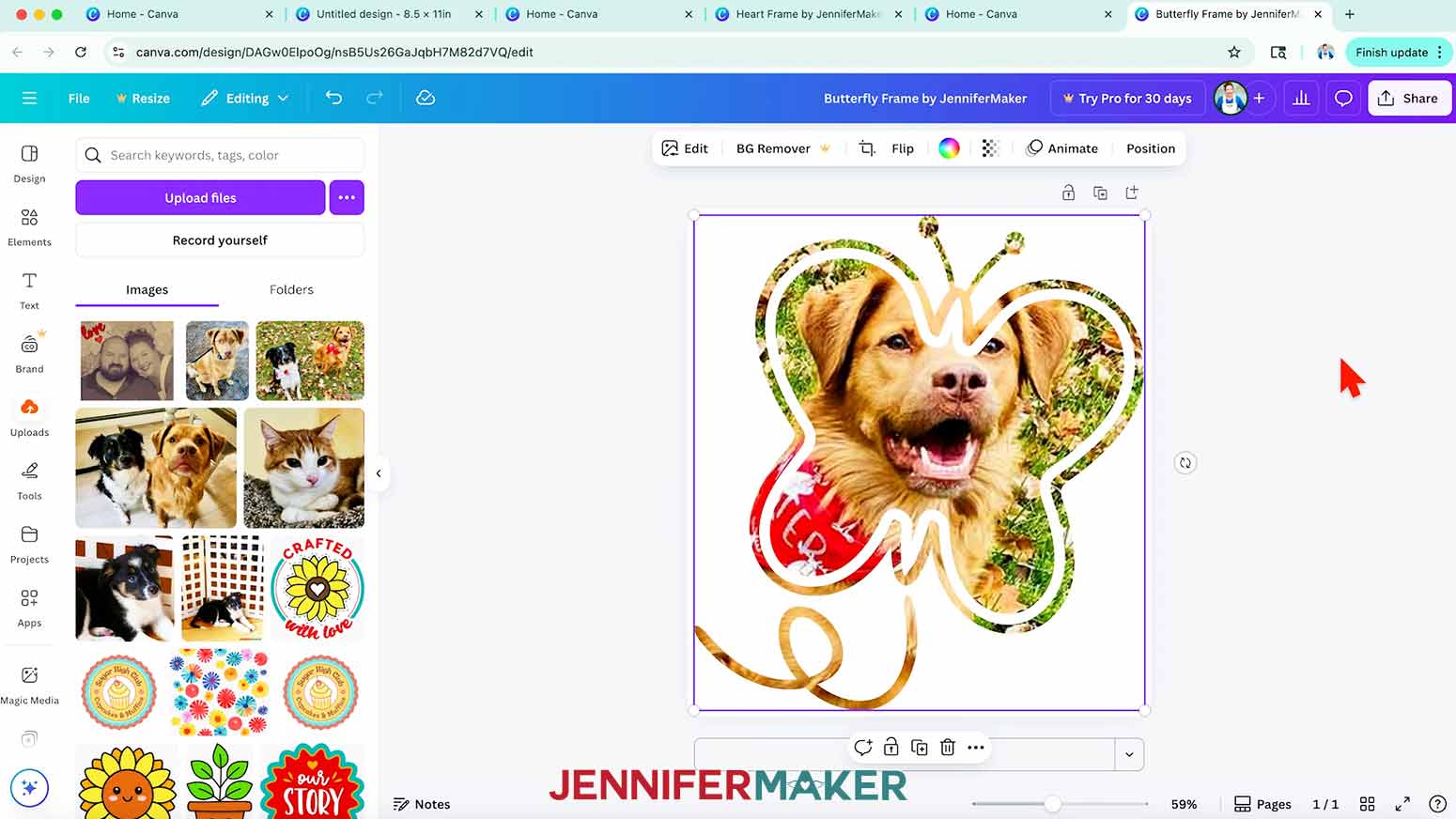Image resolution: width=1456 pixels, height=819 pixels.
Task: Switch to the Images tab
Action: 147,290
